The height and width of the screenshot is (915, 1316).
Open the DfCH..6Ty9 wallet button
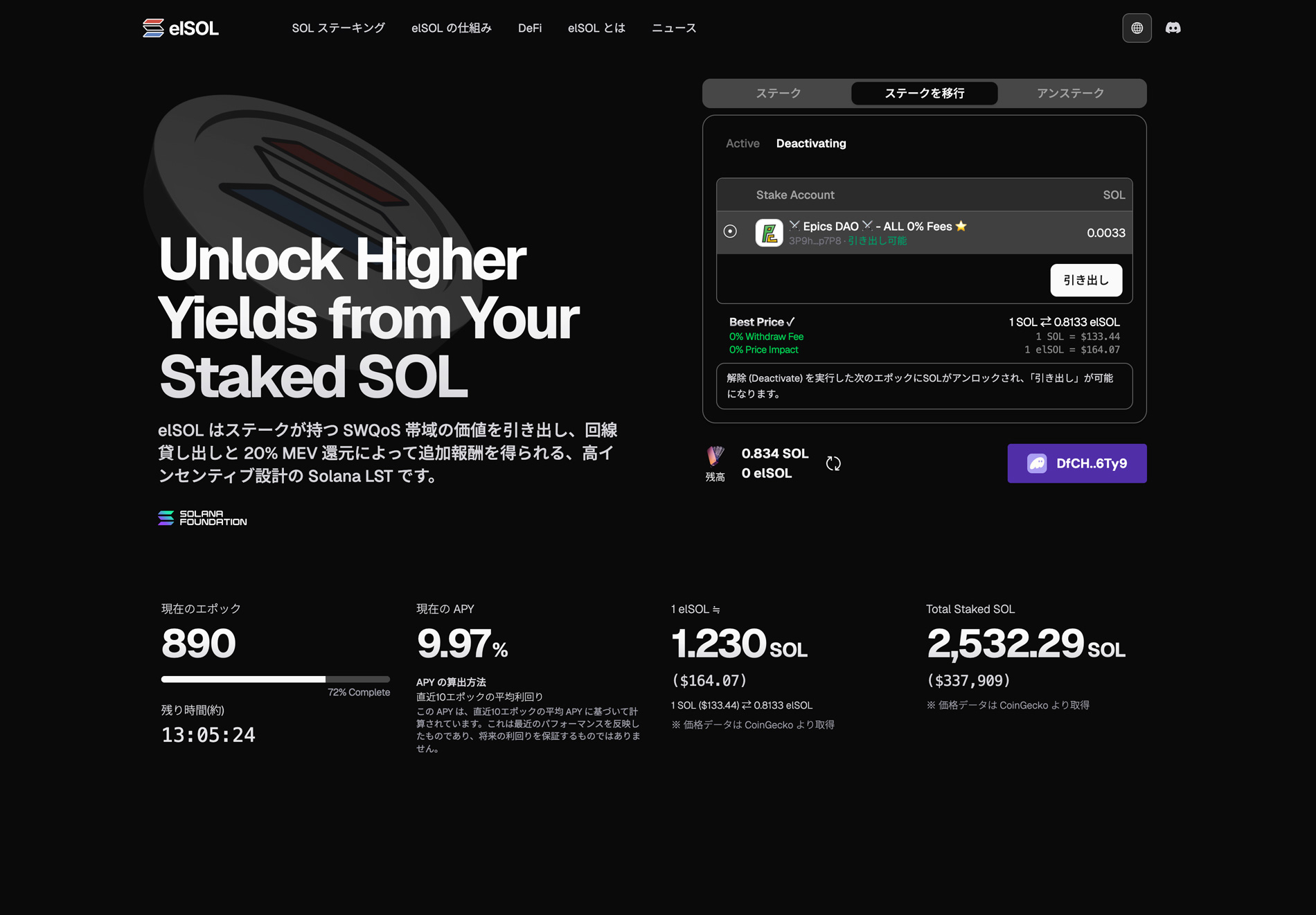[x=1076, y=463]
